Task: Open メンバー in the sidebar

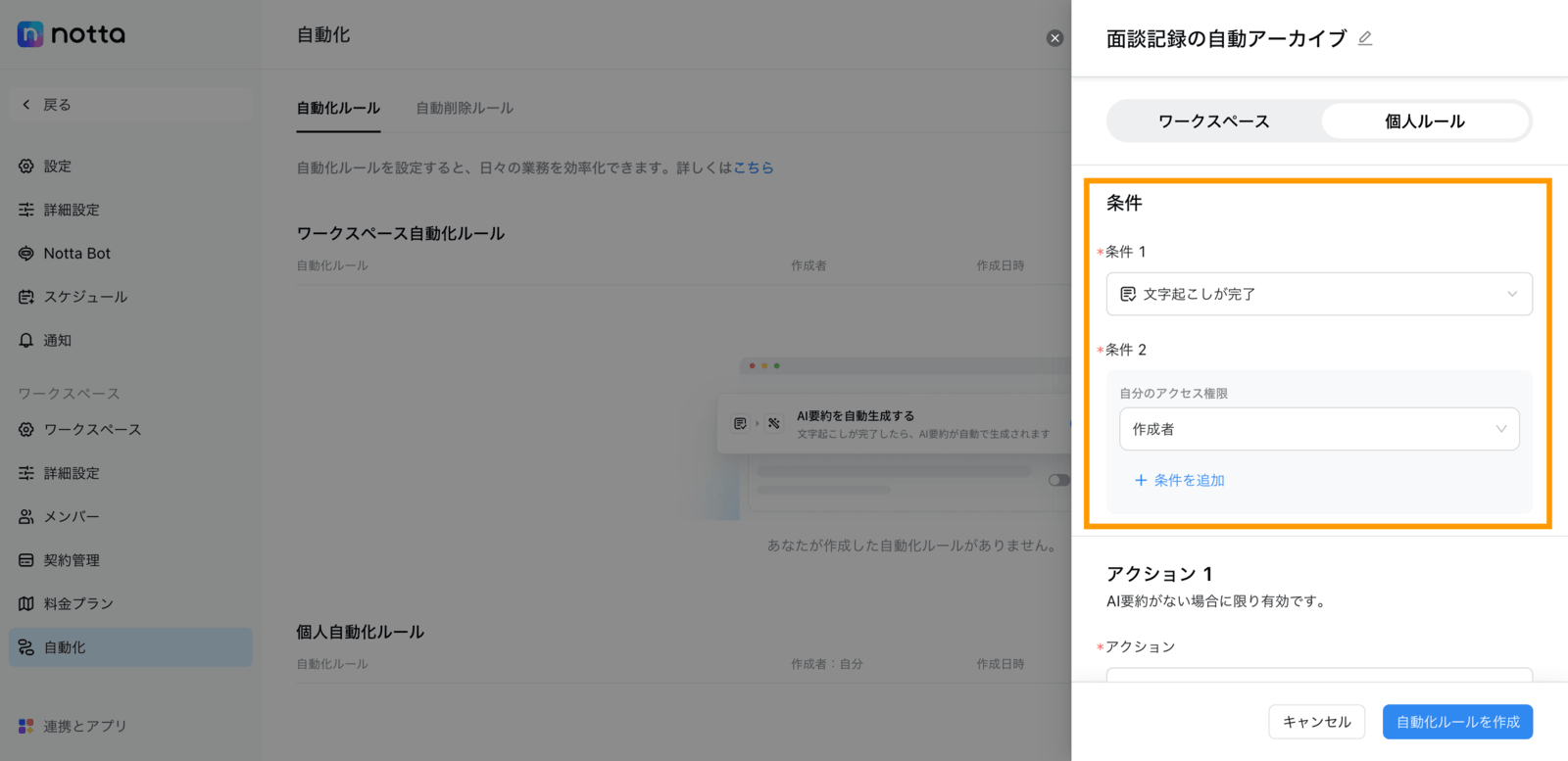Action: point(130,516)
